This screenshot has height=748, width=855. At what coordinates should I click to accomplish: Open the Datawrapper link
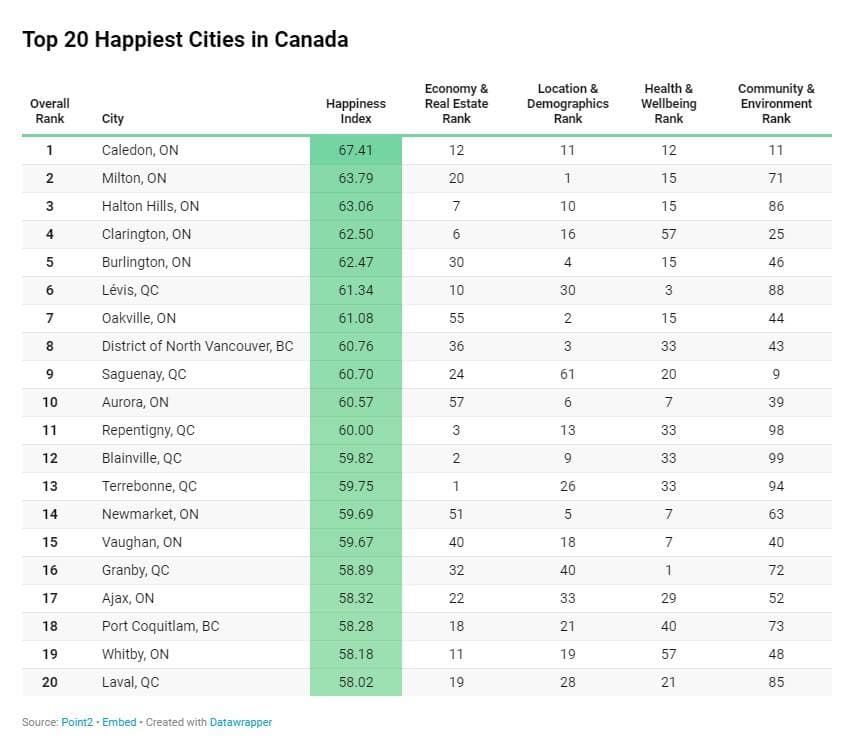(x=240, y=722)
